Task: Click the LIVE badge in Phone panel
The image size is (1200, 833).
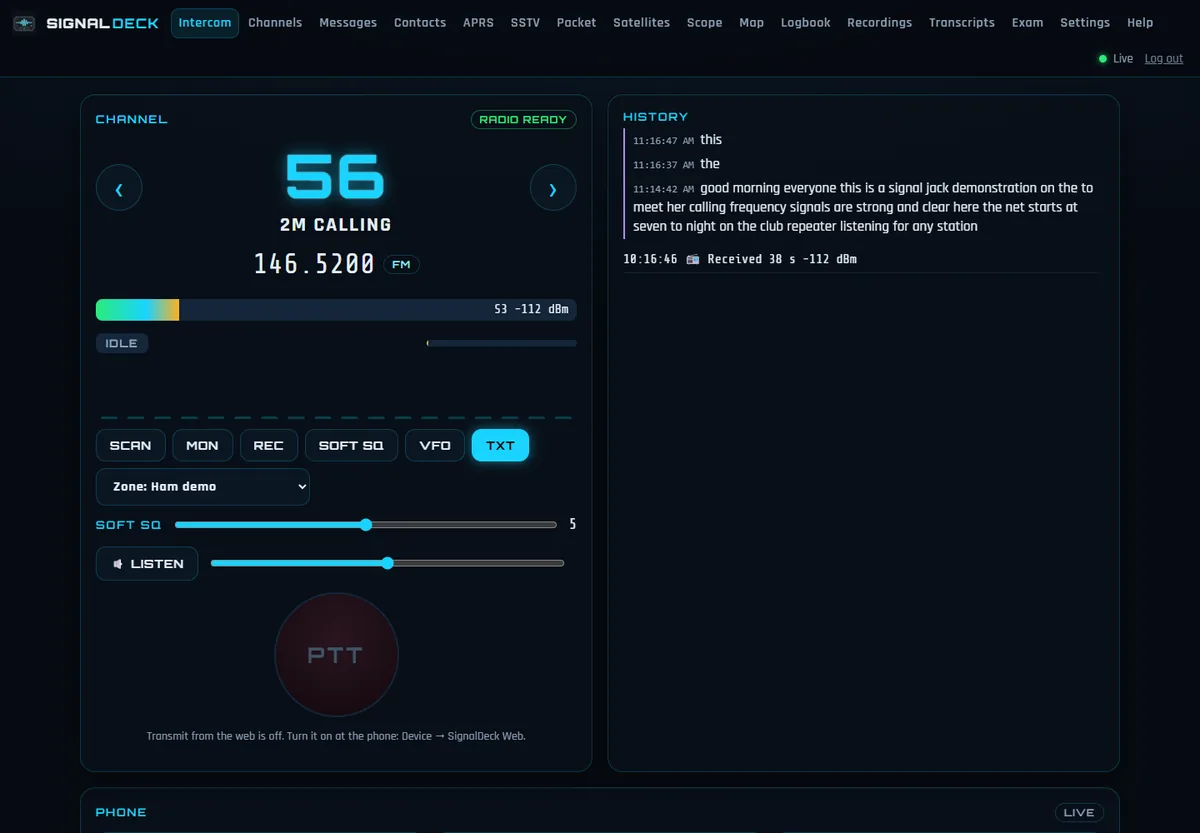Action: (x=1079, y=812)
